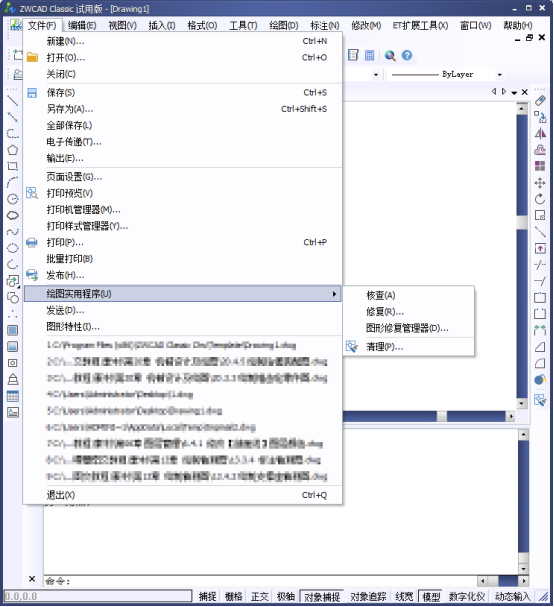Open 图形特性(I)... menu entry
Image resolution: width=554 pixels, height=607 pixels.
[x=183, y=327]
